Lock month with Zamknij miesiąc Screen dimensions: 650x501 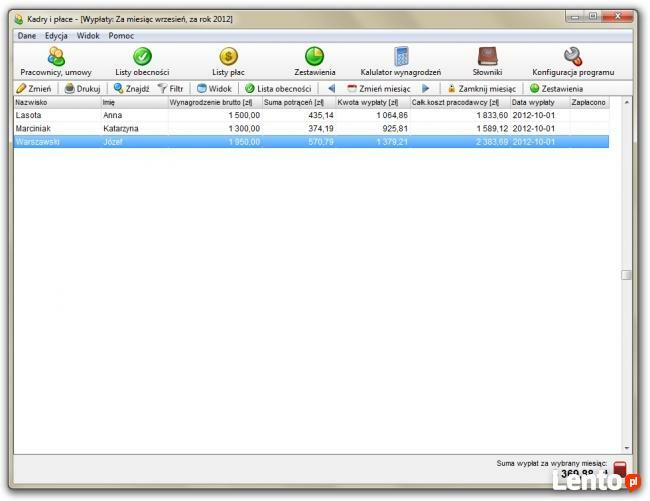pos(481,89)
